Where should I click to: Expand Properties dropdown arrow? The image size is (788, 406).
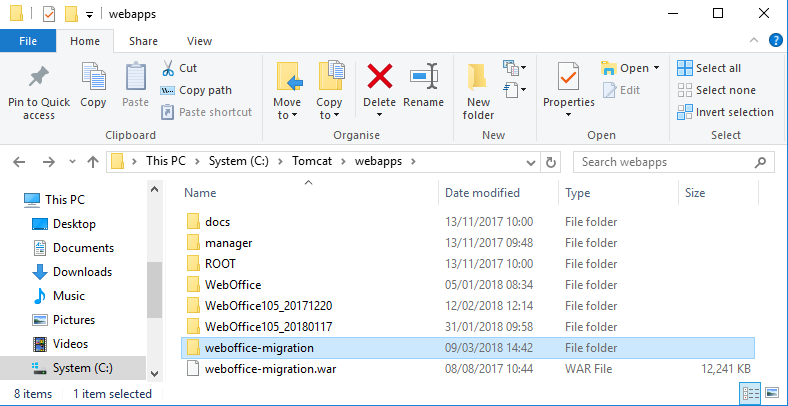[568, 115]
